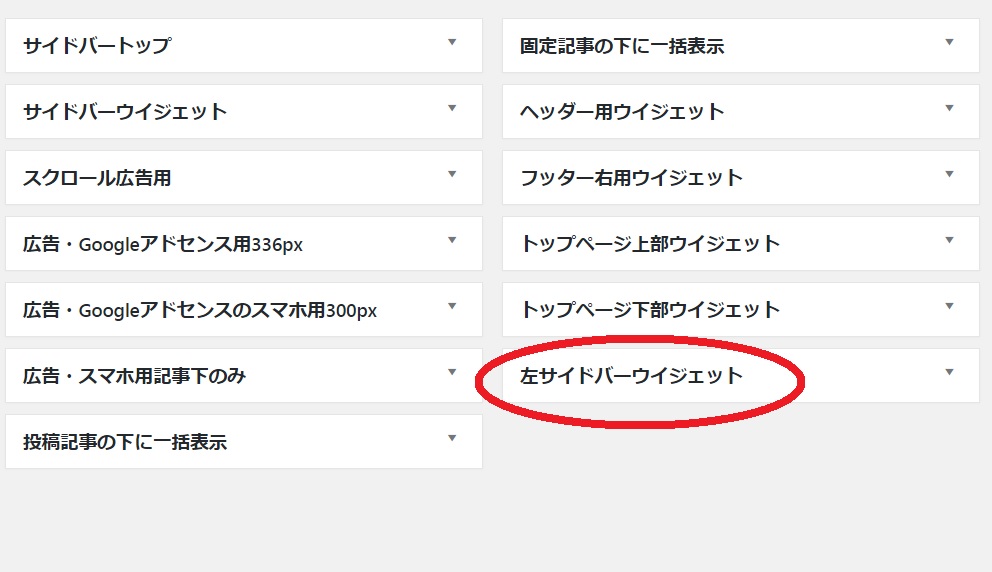
Task: Click the 左サイドバーウイジェット title text
Action: pos(631,376)
